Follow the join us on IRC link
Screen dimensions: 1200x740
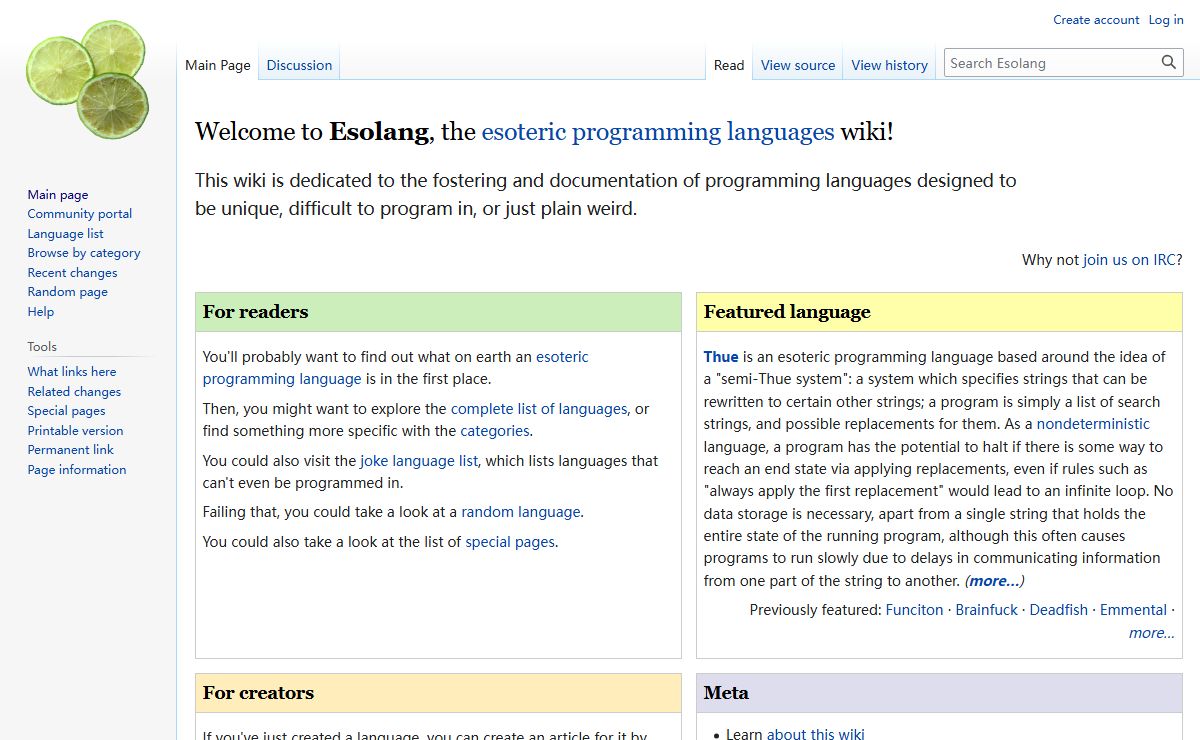1129,260
